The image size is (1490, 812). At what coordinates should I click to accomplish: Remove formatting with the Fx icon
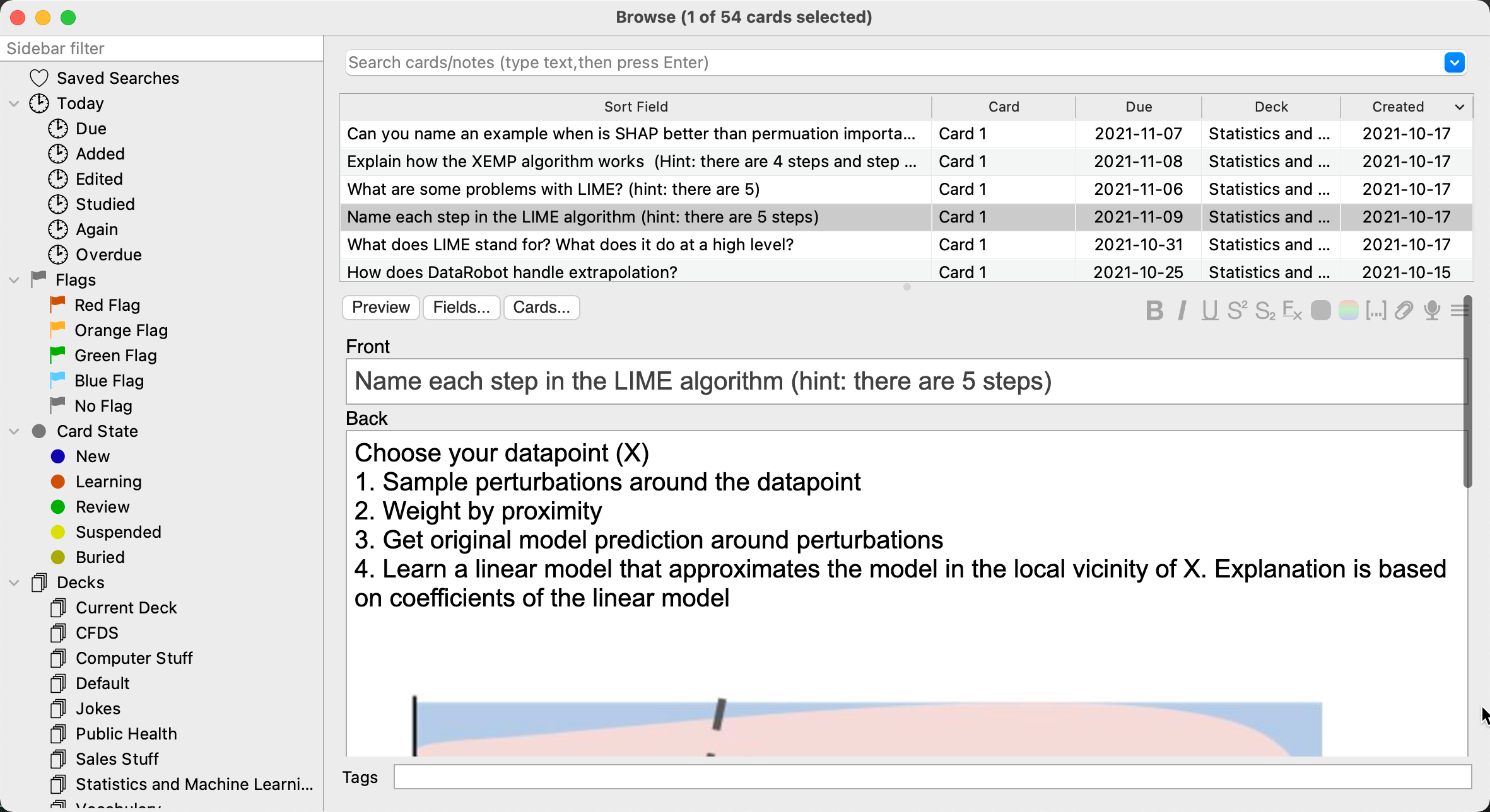(1293, 310)
